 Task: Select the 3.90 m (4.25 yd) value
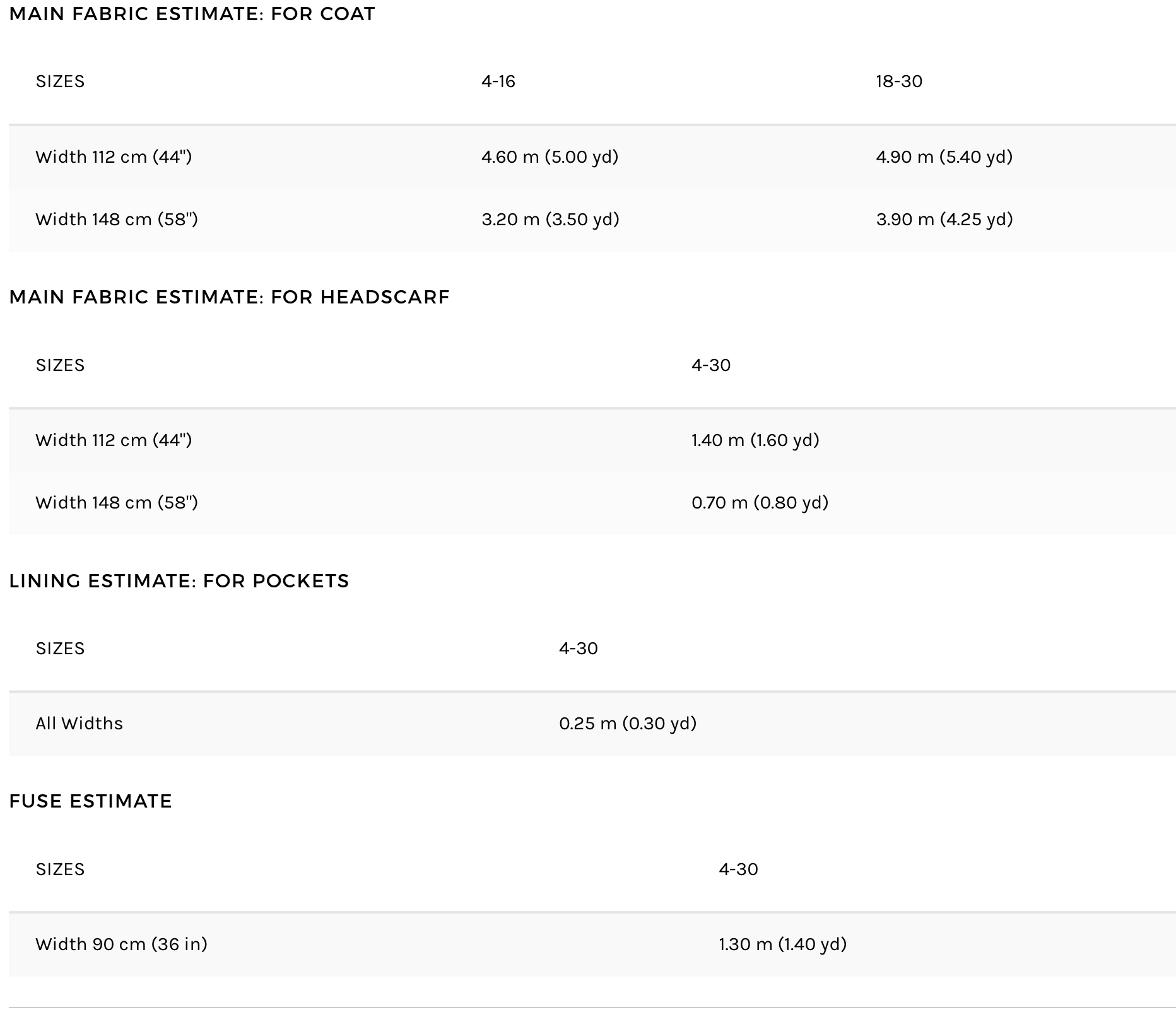click(x=944, y=219)
